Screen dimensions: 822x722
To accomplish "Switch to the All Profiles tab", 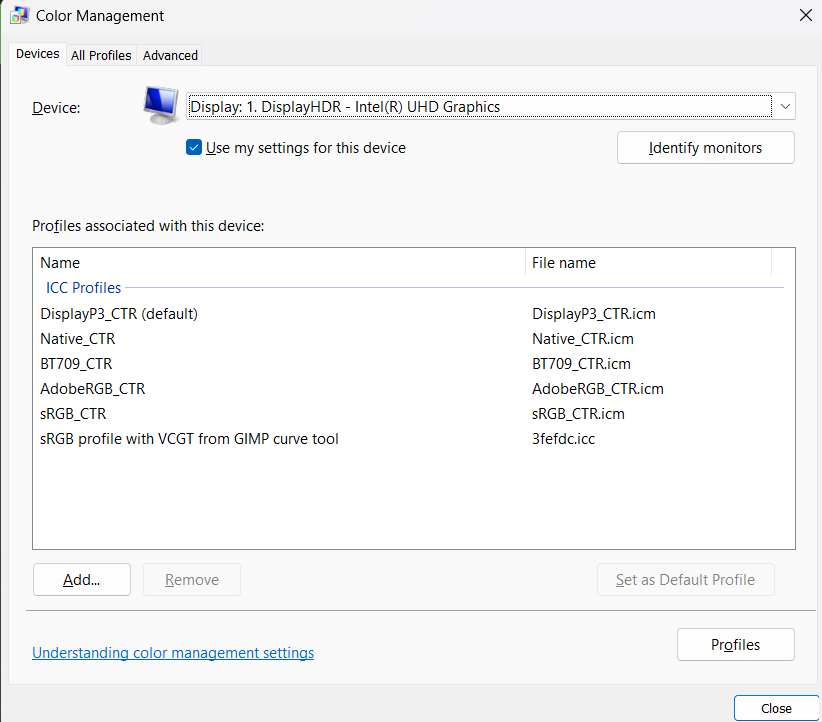I will tap(101, 55).
